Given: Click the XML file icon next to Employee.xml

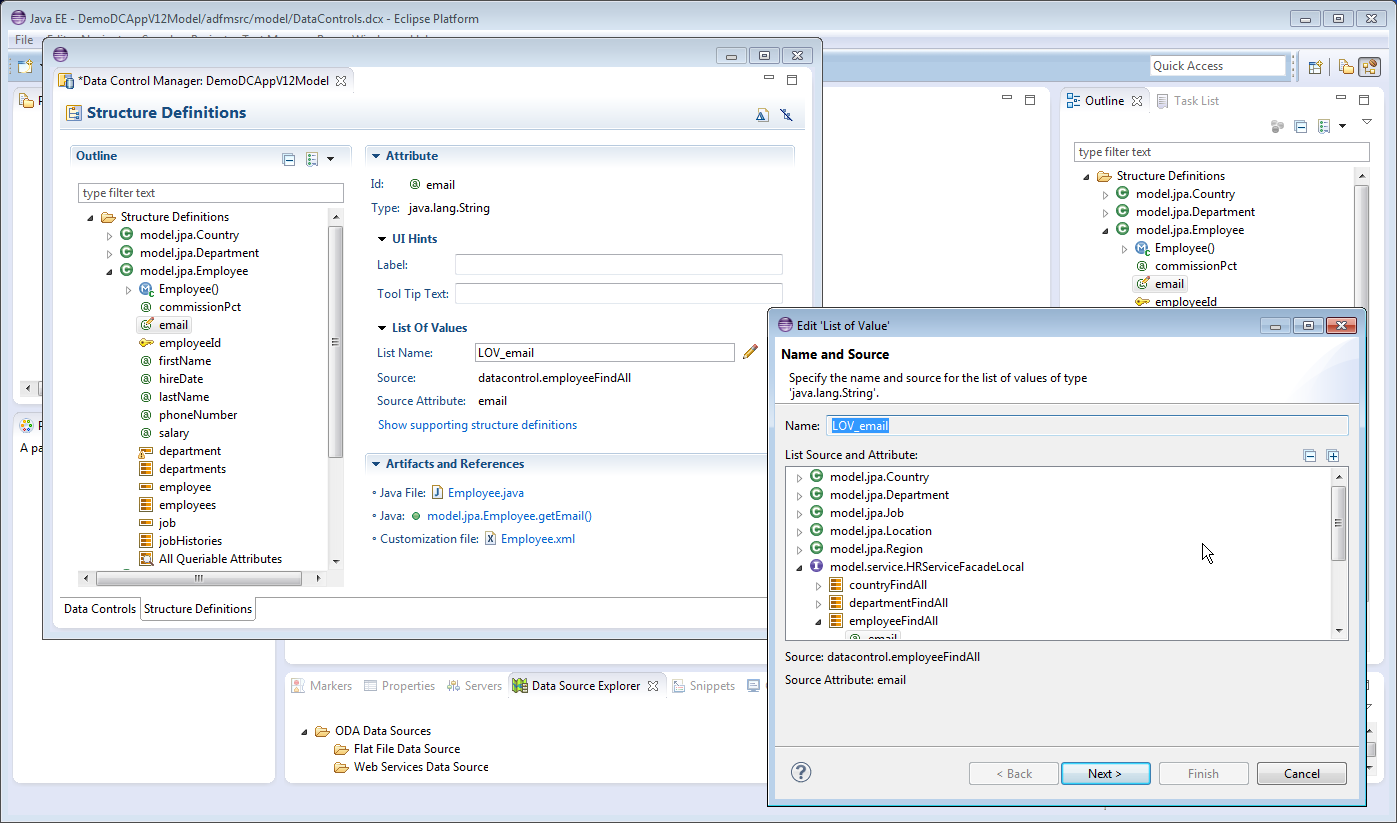Looking at the screenshot, I should point(490,539).
